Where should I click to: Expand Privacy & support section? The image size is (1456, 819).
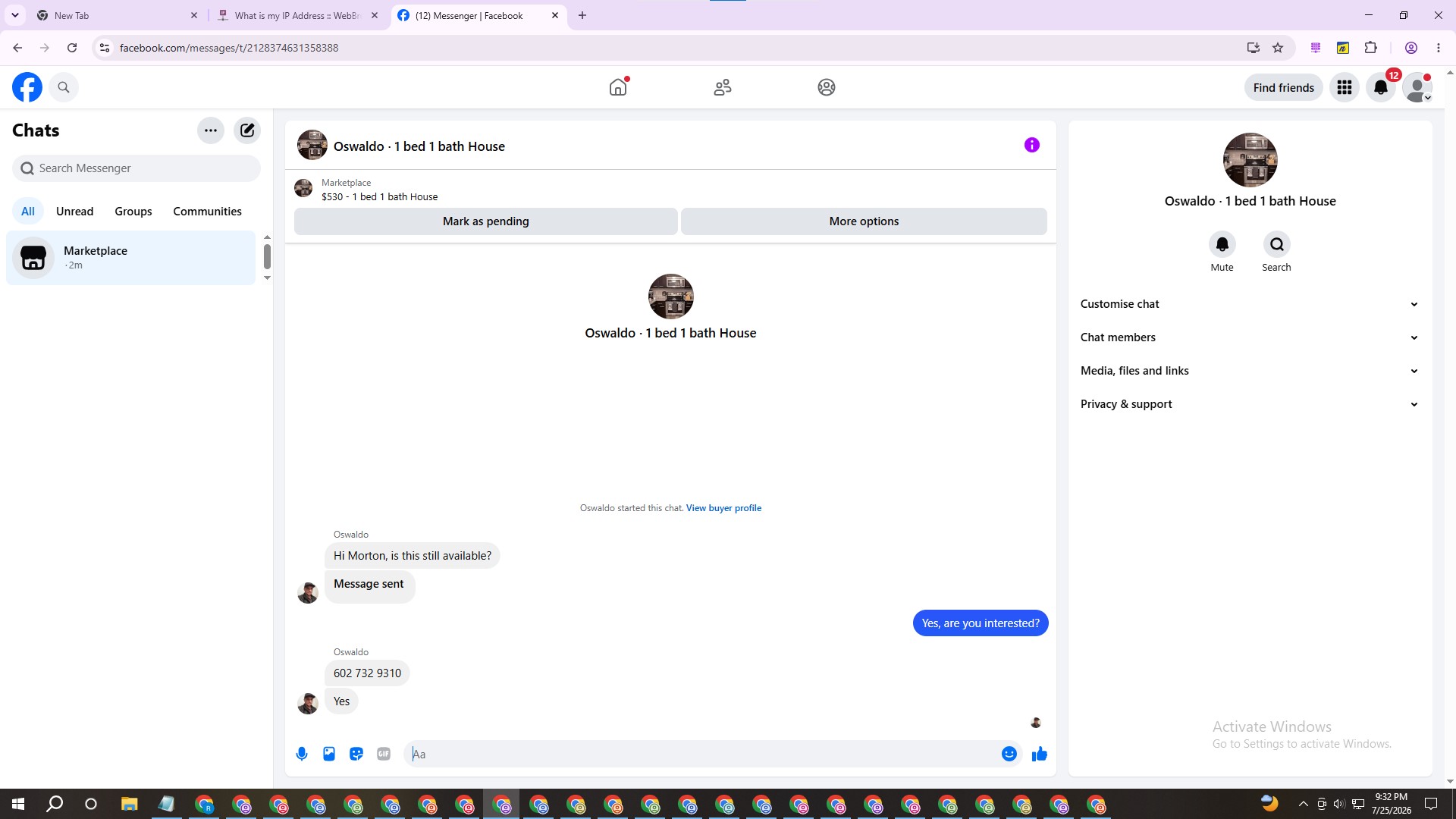pos(1250,404)
